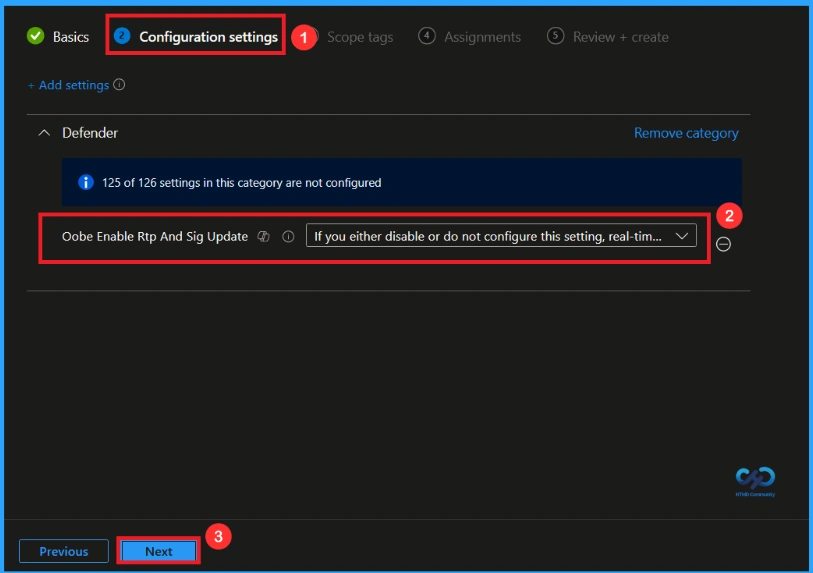Open the Oobe Enable Rtp And Sig Update dropdown
Screen dimensions: 813x573
501,236
